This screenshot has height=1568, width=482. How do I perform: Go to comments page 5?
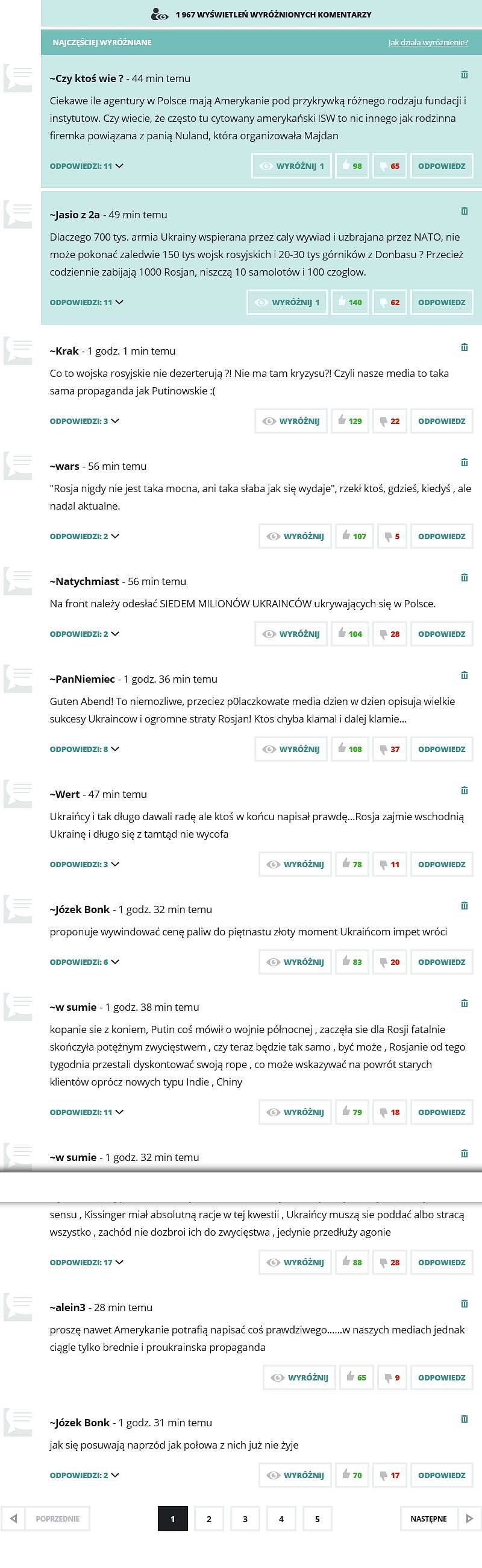coord(318,1519)
